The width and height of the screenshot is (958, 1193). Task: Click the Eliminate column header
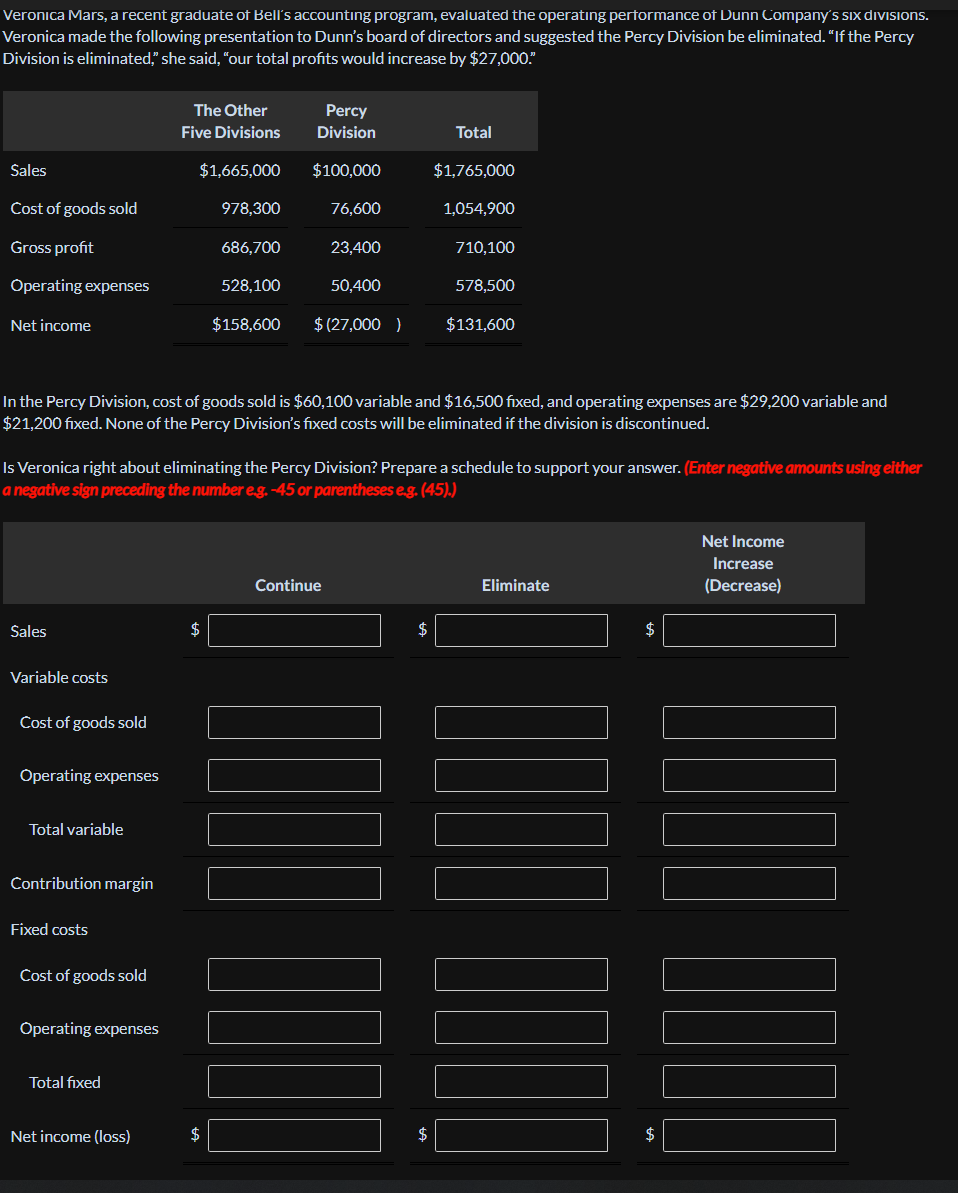click(515, 585)
